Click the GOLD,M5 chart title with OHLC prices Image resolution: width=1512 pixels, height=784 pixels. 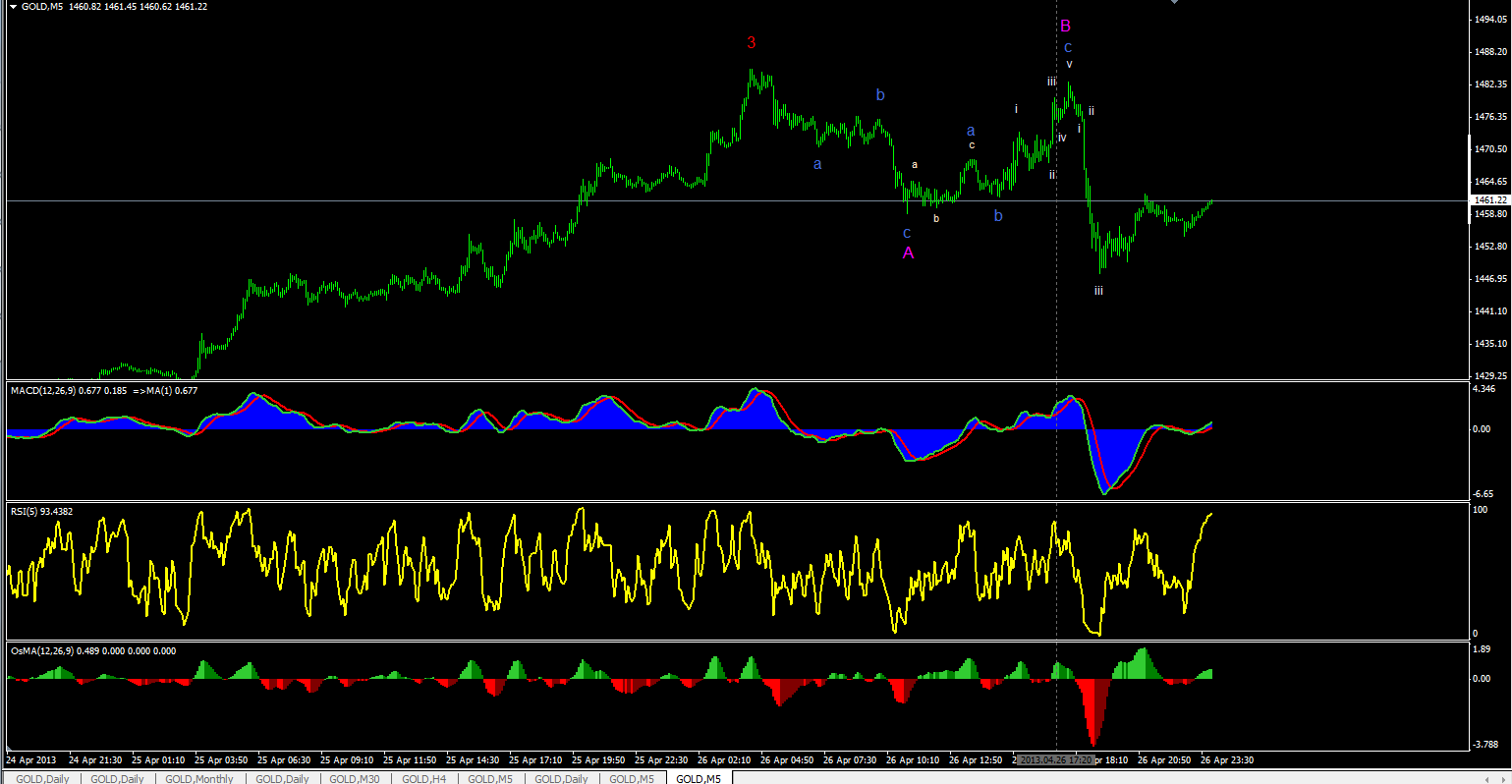pyautogui.click(x=116, y=6)
